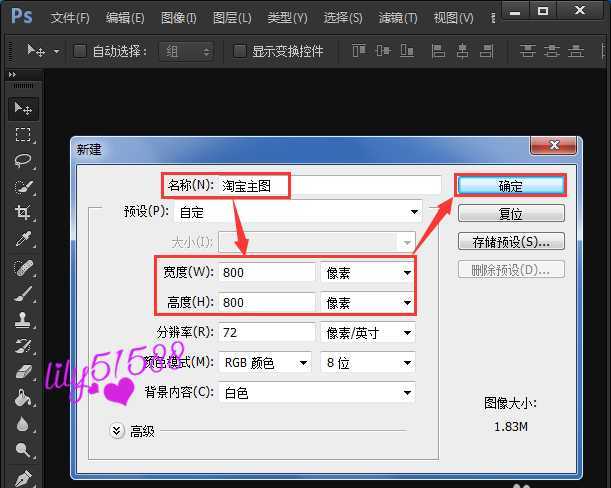Viewport: 611px width, 488px height.
Task: Select the Move tool in the toolbox
Action: click(22, 109)
